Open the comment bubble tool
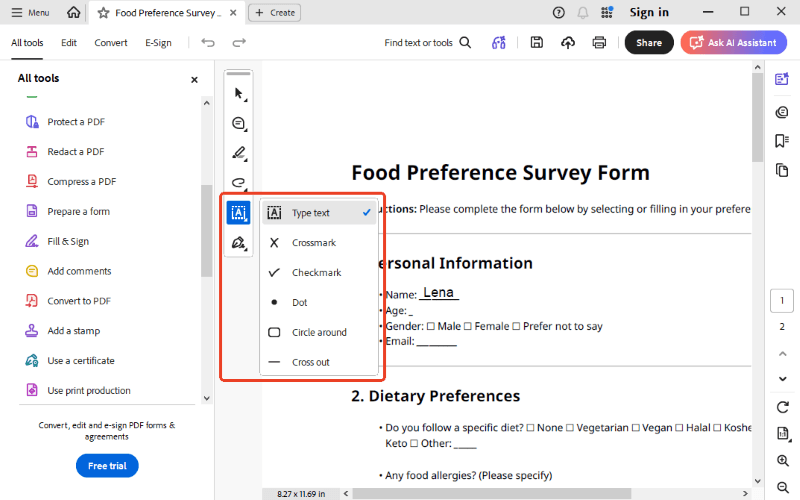 [239, 123]
